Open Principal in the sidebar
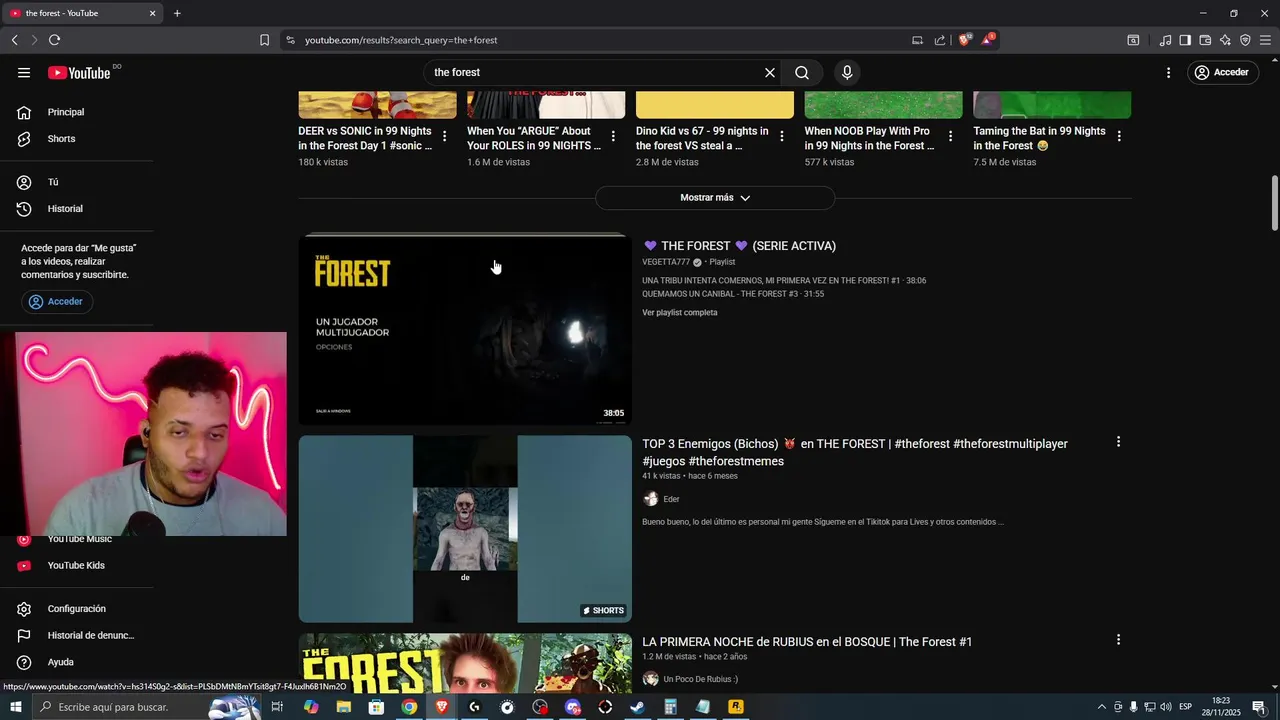The width and height of the screenshot is (1280, 720). 66,112
